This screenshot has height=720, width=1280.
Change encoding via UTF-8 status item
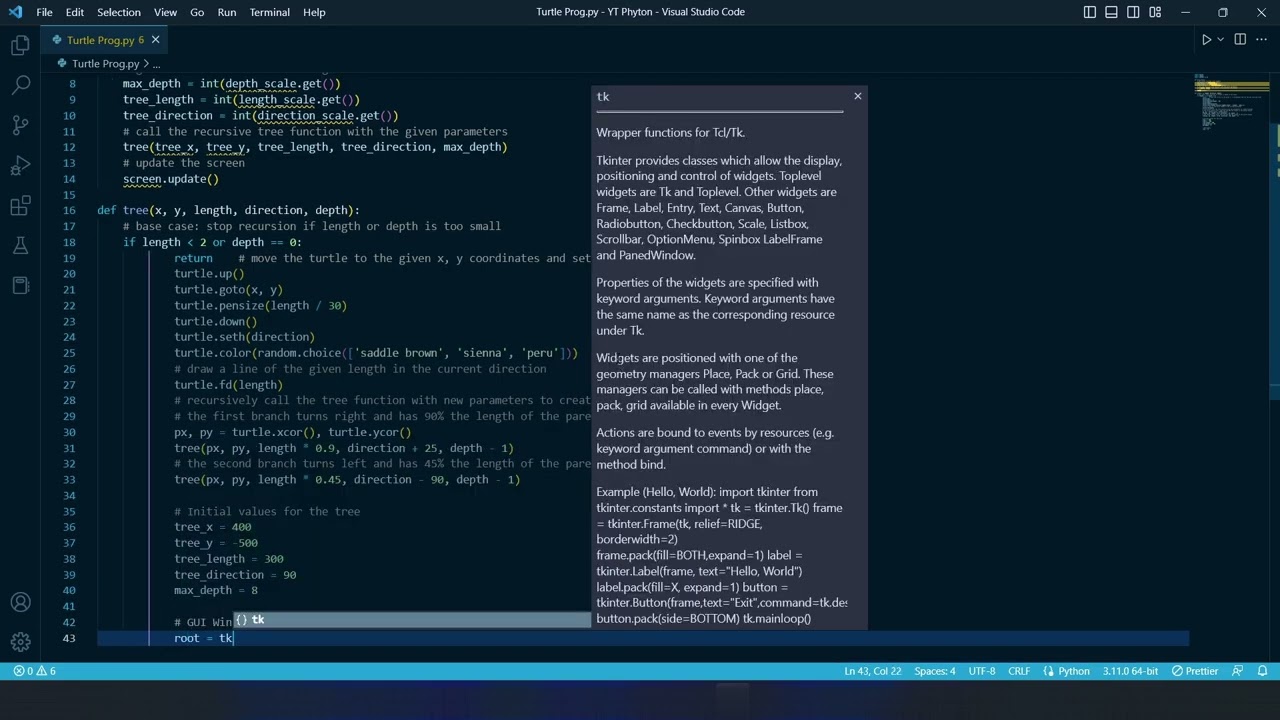point(982,671)
